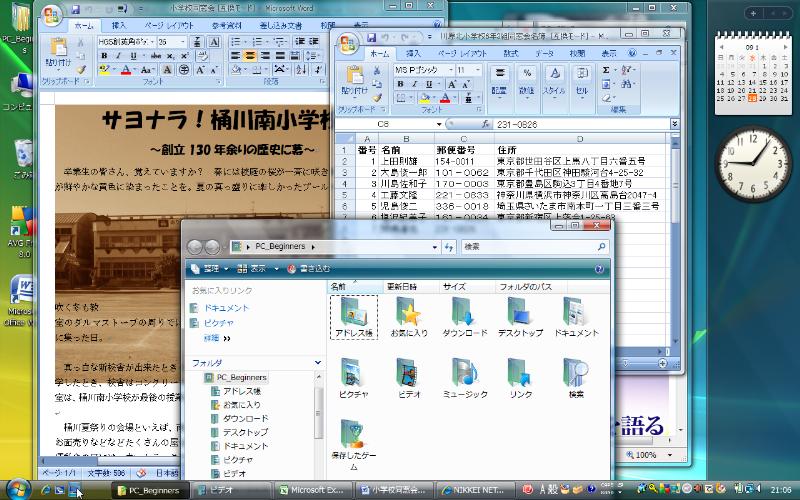Toggle Bold in Excel ribbon
800x500 pixels.
401,84
